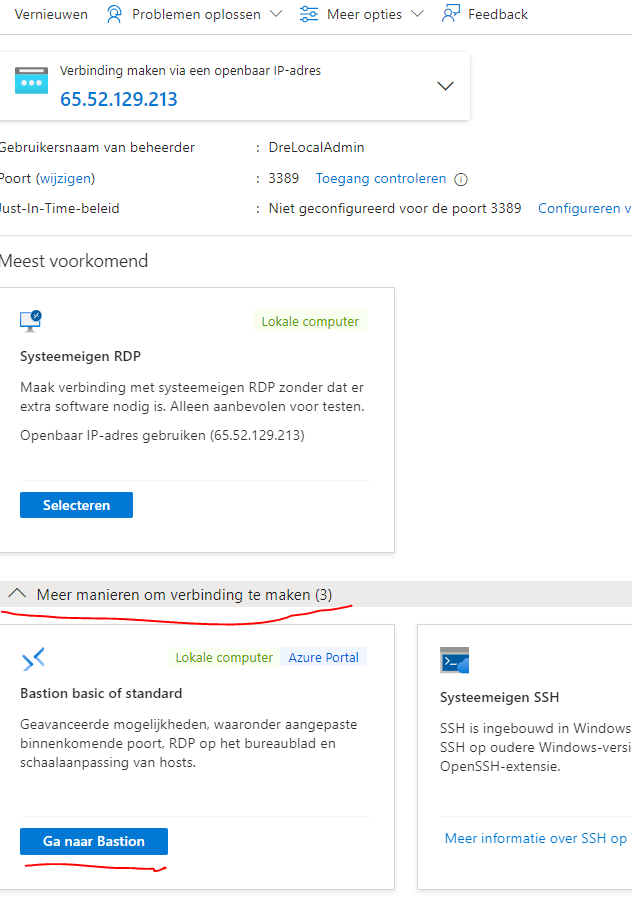Click the info icon next to Toegang controleren

click(x=461, y=179)
